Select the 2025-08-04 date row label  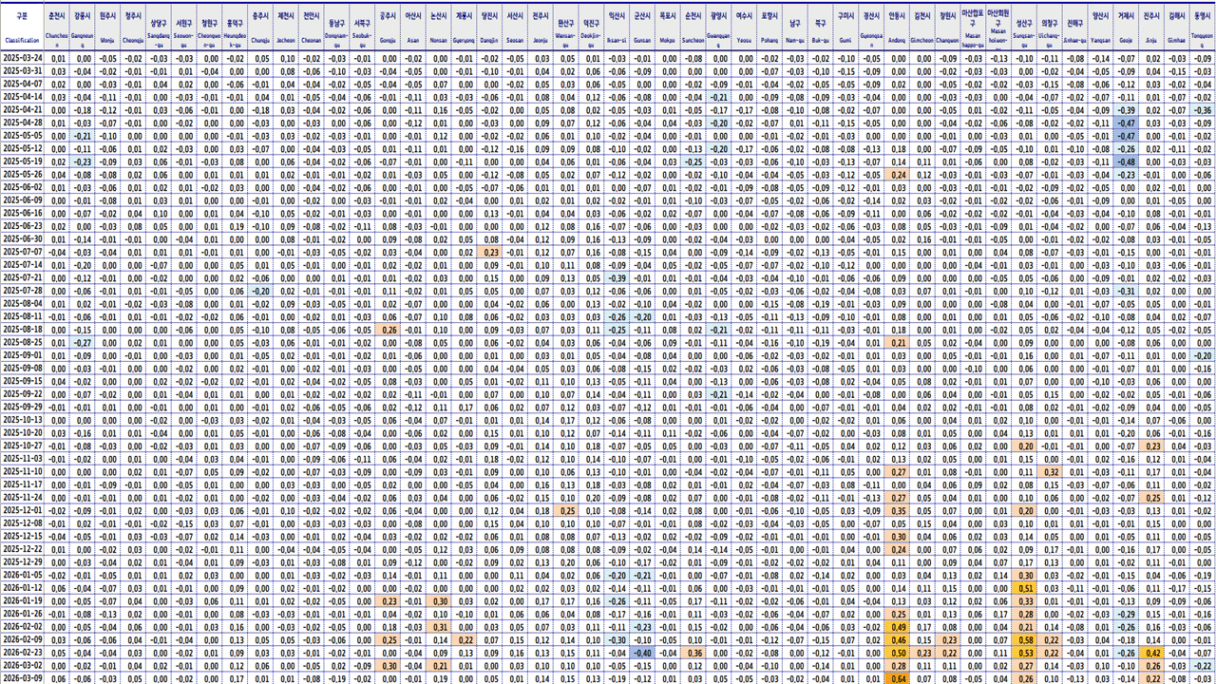22,302
